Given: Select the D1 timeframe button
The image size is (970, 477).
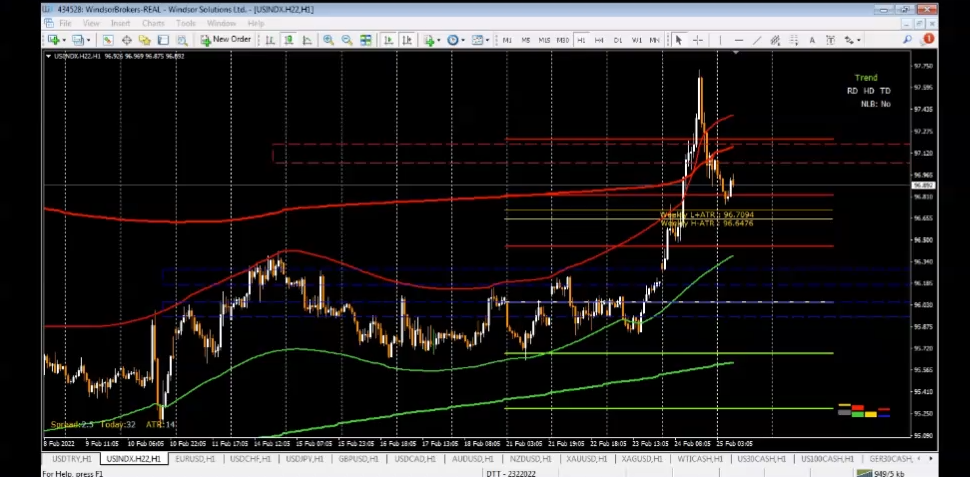Looking at the screenshot, I should point(618,40).
